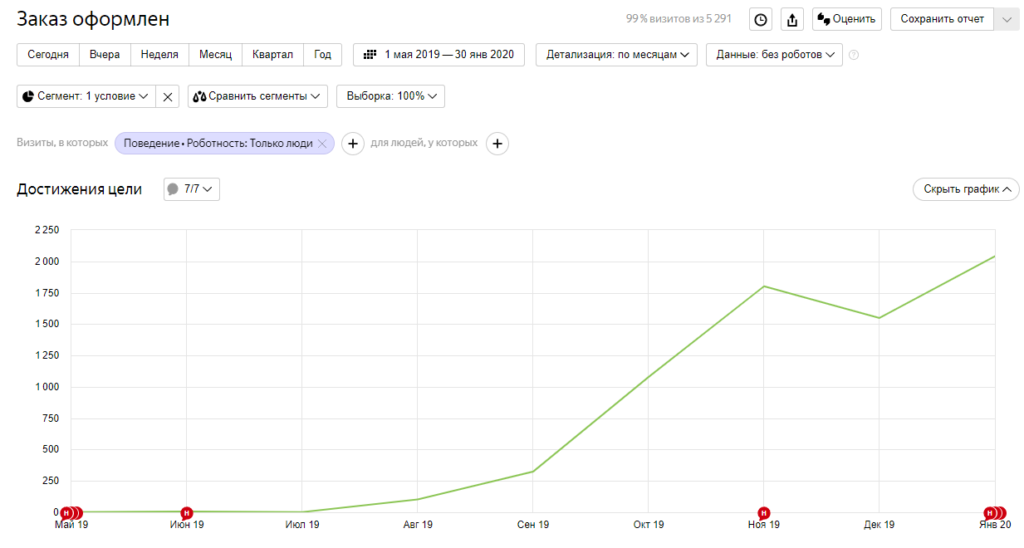Click the Достижения цели heading
The image size is (1024, 548).
point(79,189)
